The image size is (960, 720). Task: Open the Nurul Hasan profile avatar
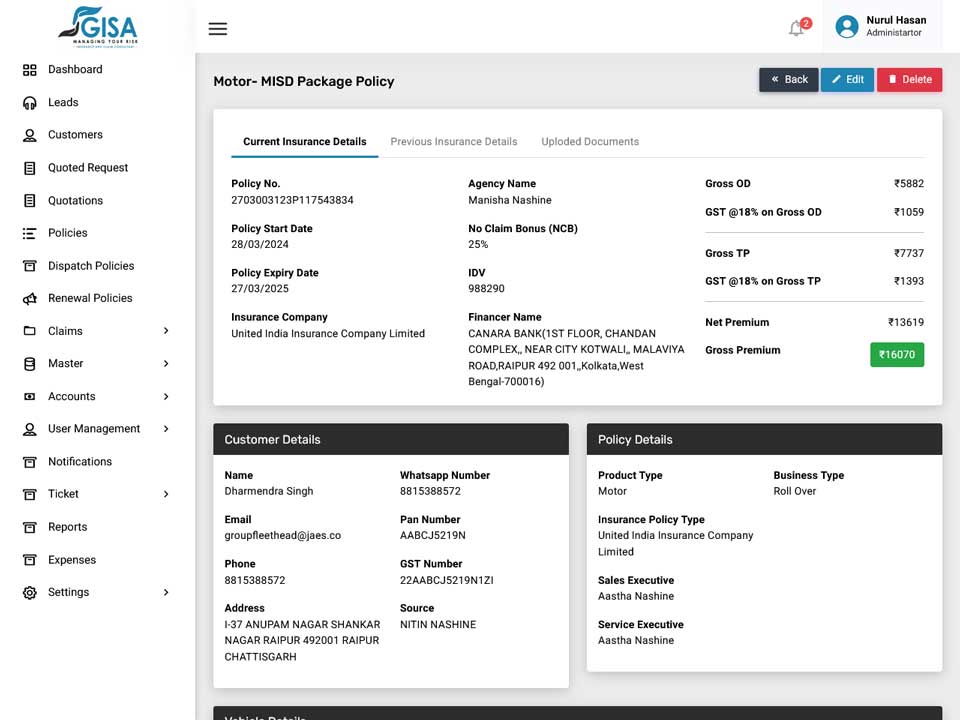pos(847,26)
